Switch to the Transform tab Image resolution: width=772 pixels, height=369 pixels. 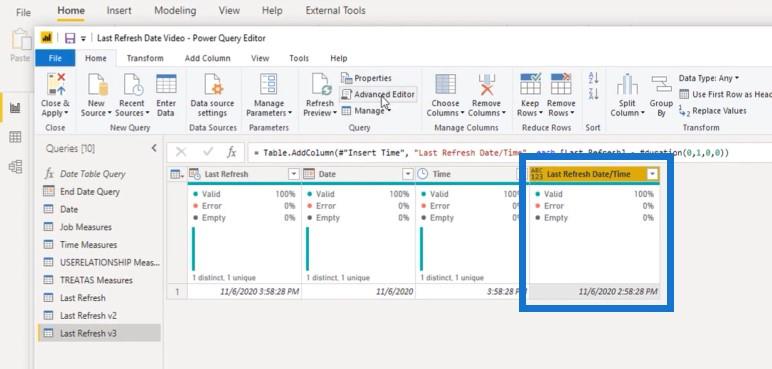[145, 58]
